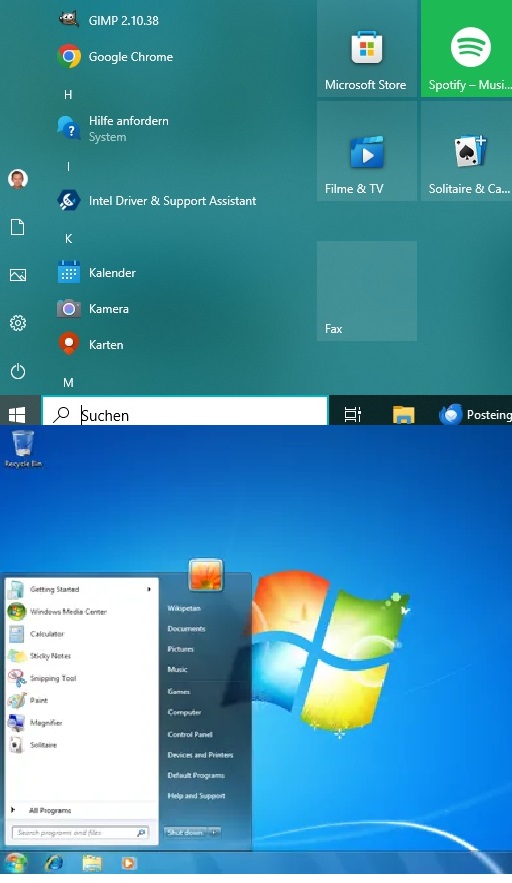The height and width of the screenshot is (883, 512).
Task: Open the Spotify tile
Action: (x=467, y=48)
